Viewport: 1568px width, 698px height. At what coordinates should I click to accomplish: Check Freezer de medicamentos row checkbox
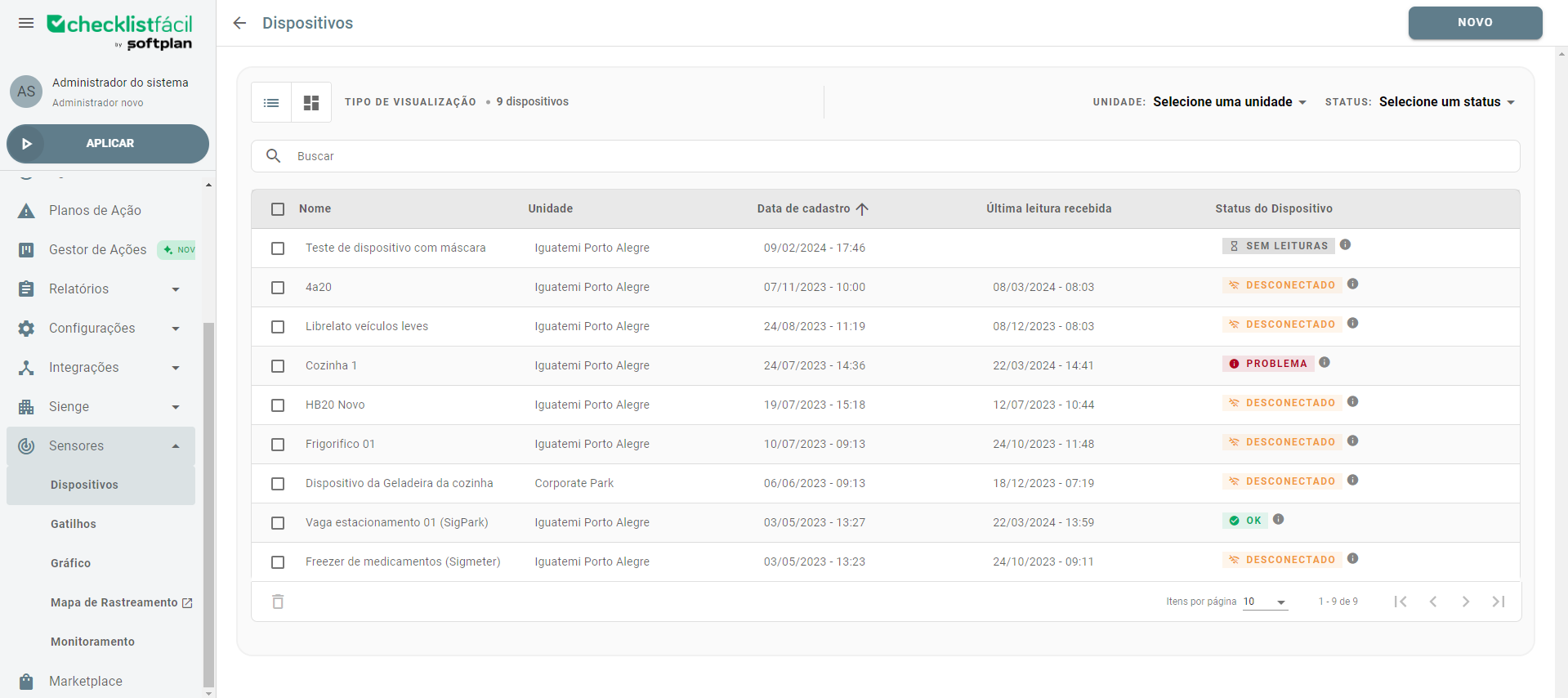(x=278, y=562)
